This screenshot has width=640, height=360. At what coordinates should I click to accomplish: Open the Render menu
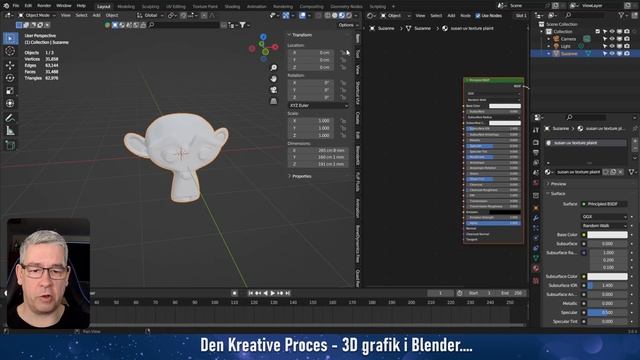click(x=44, y=6)
